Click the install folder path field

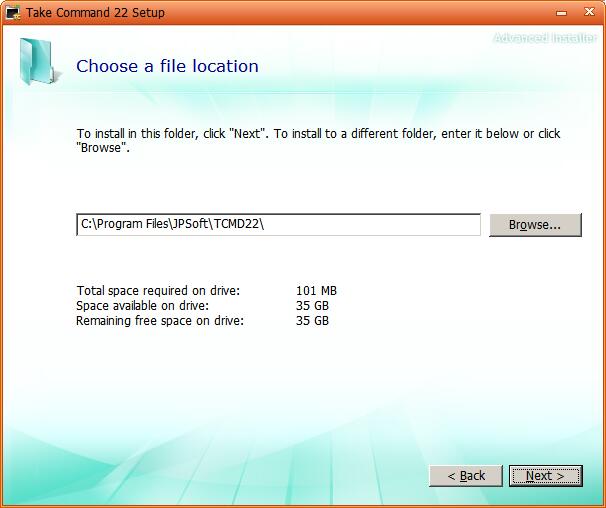point(279,224)
